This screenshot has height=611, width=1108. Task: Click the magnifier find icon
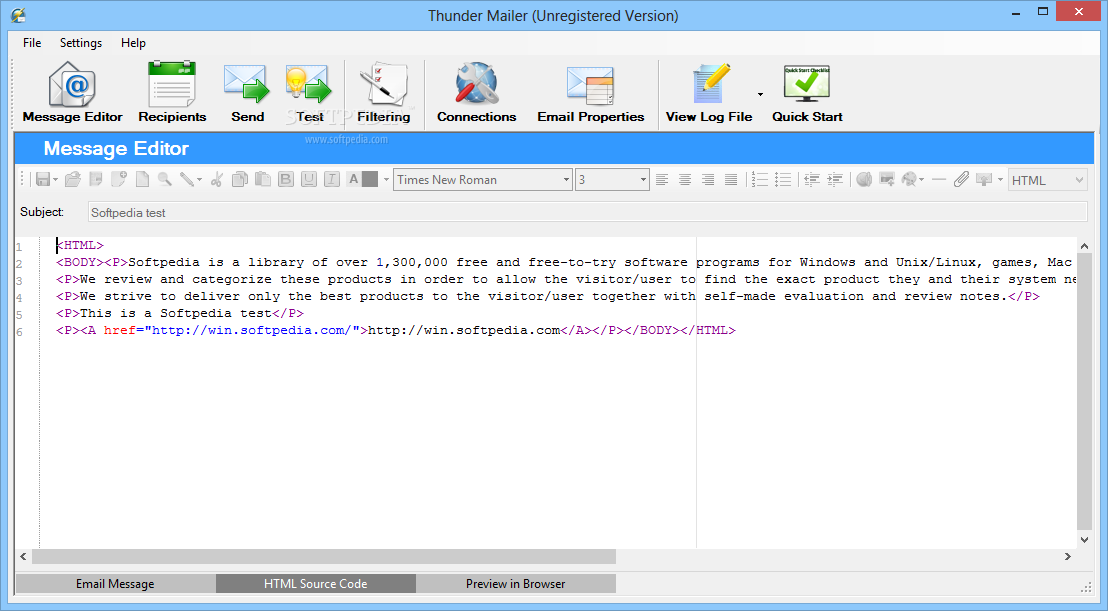(x=165, y=179)
